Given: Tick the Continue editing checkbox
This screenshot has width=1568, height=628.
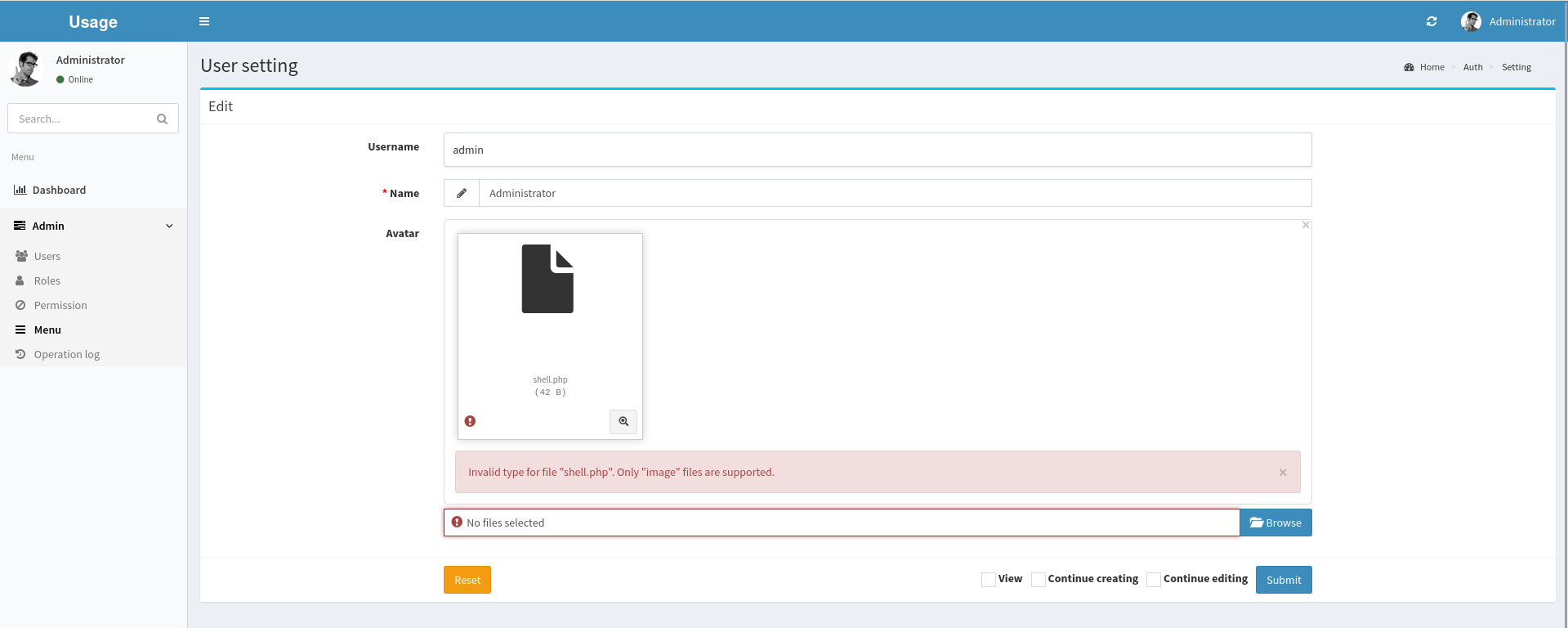Looking at the screenshot, I should pos(1154,580).
